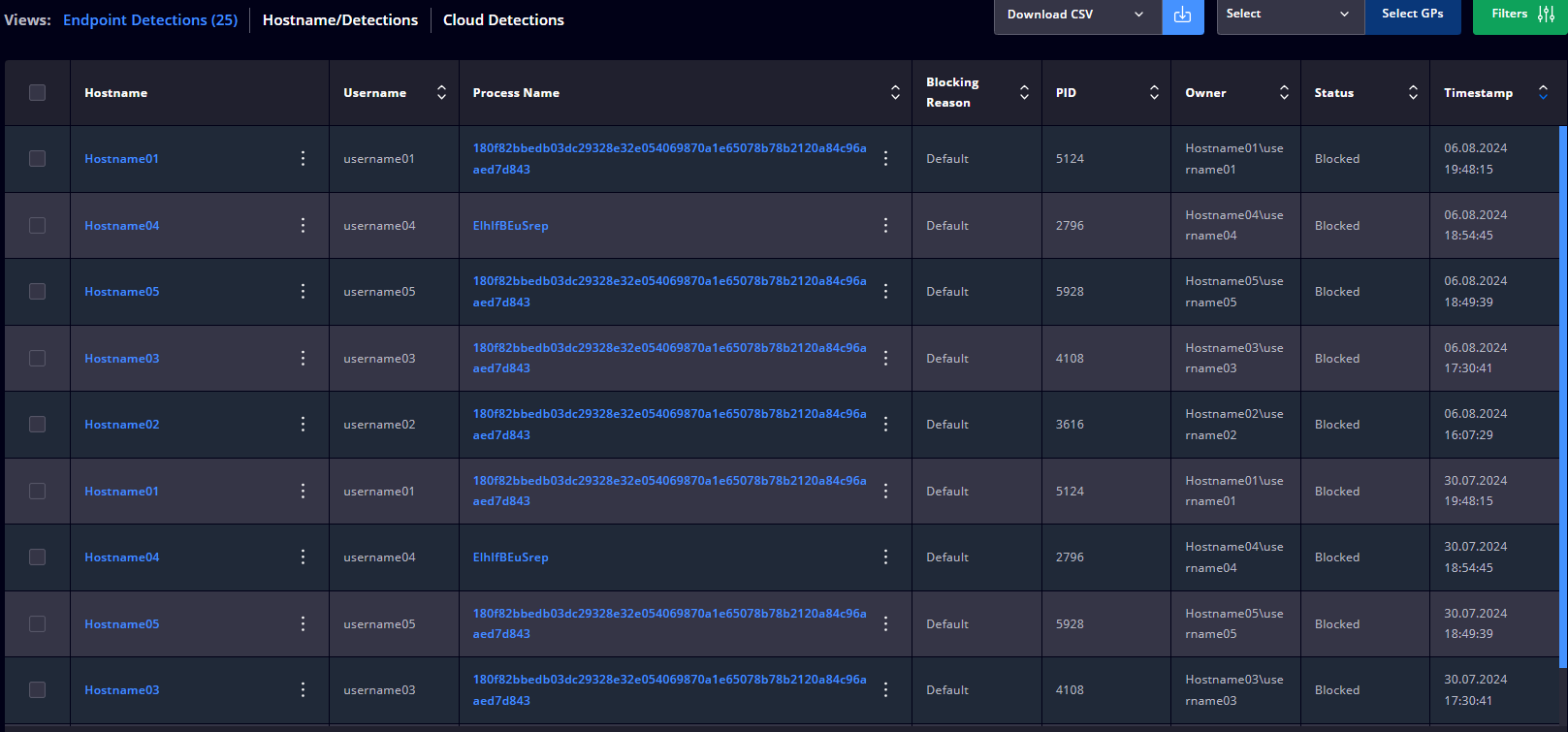Image resolution: width=1568 pixels, height=732 pixels.
Task: Sort by Blocking Reason column arrows
Action: 1024,92
